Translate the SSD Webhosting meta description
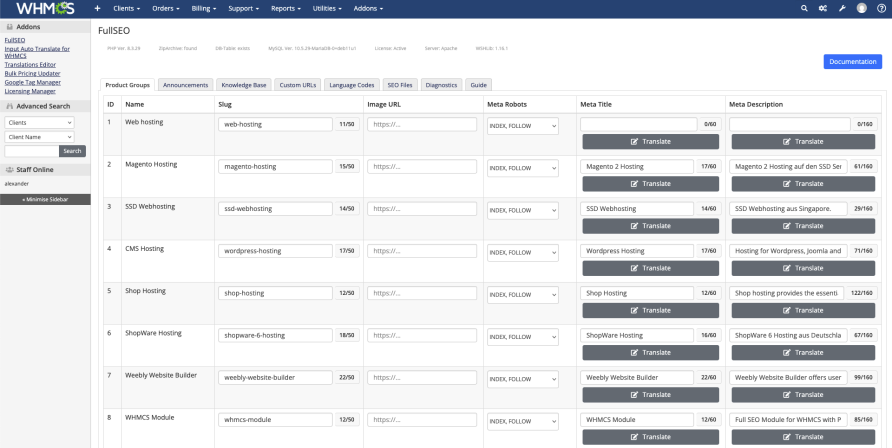The height and width of the screenshot is (448, 892). (x=804, y=226)
